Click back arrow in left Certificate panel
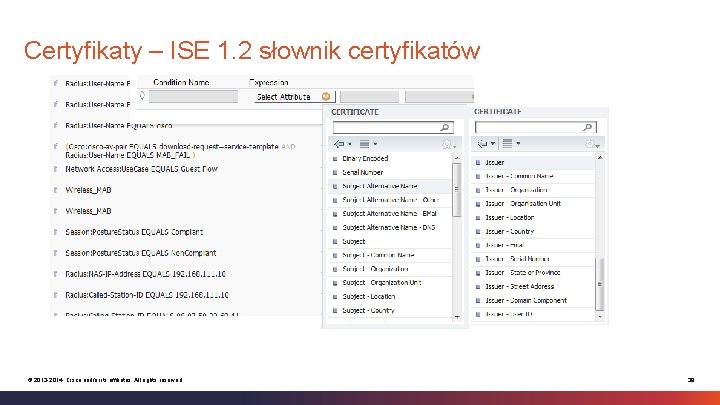The width and height of the screenshot is (720, 405). pyautogui.click(x=339, y=144)
